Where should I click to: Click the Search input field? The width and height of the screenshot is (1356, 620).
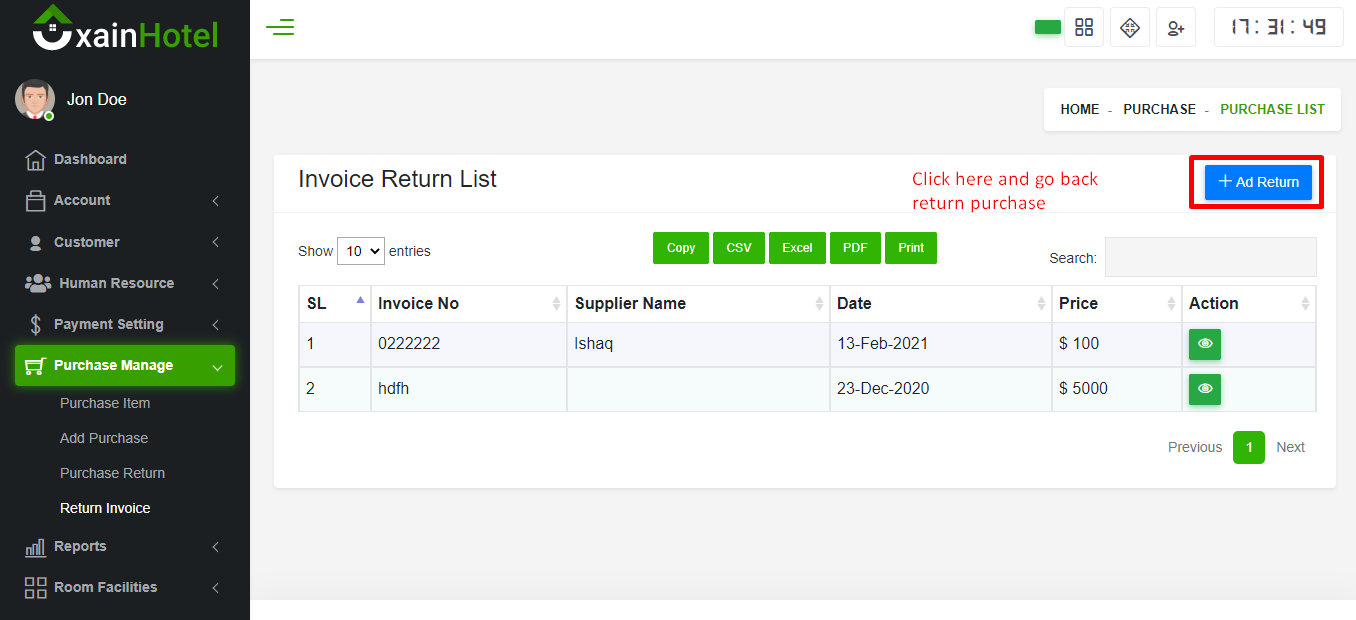[1210, 257]
